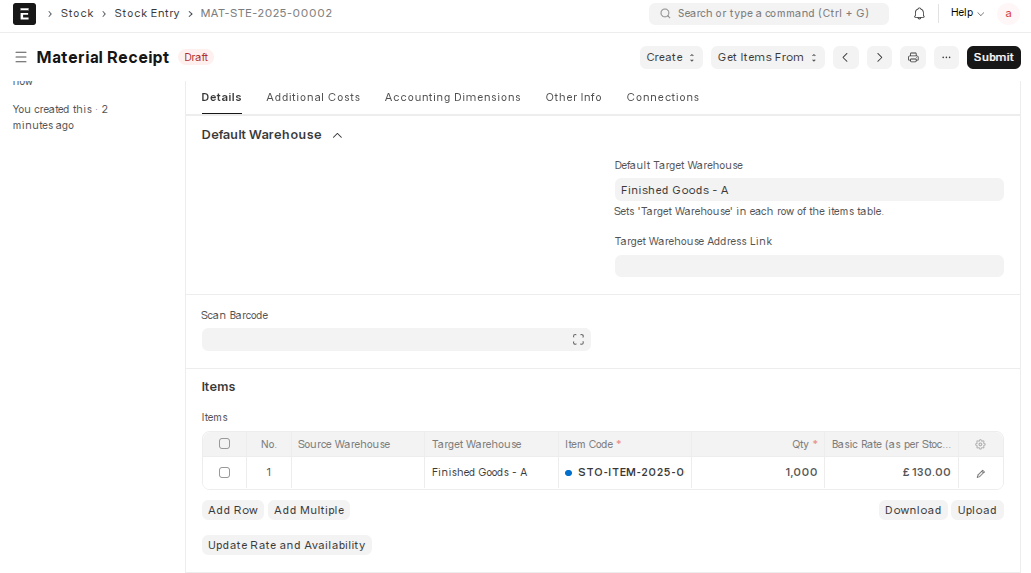Screen dimensions: 1031x573
Task: Select all rows checkbox in Items header
Action: point(224,443)
